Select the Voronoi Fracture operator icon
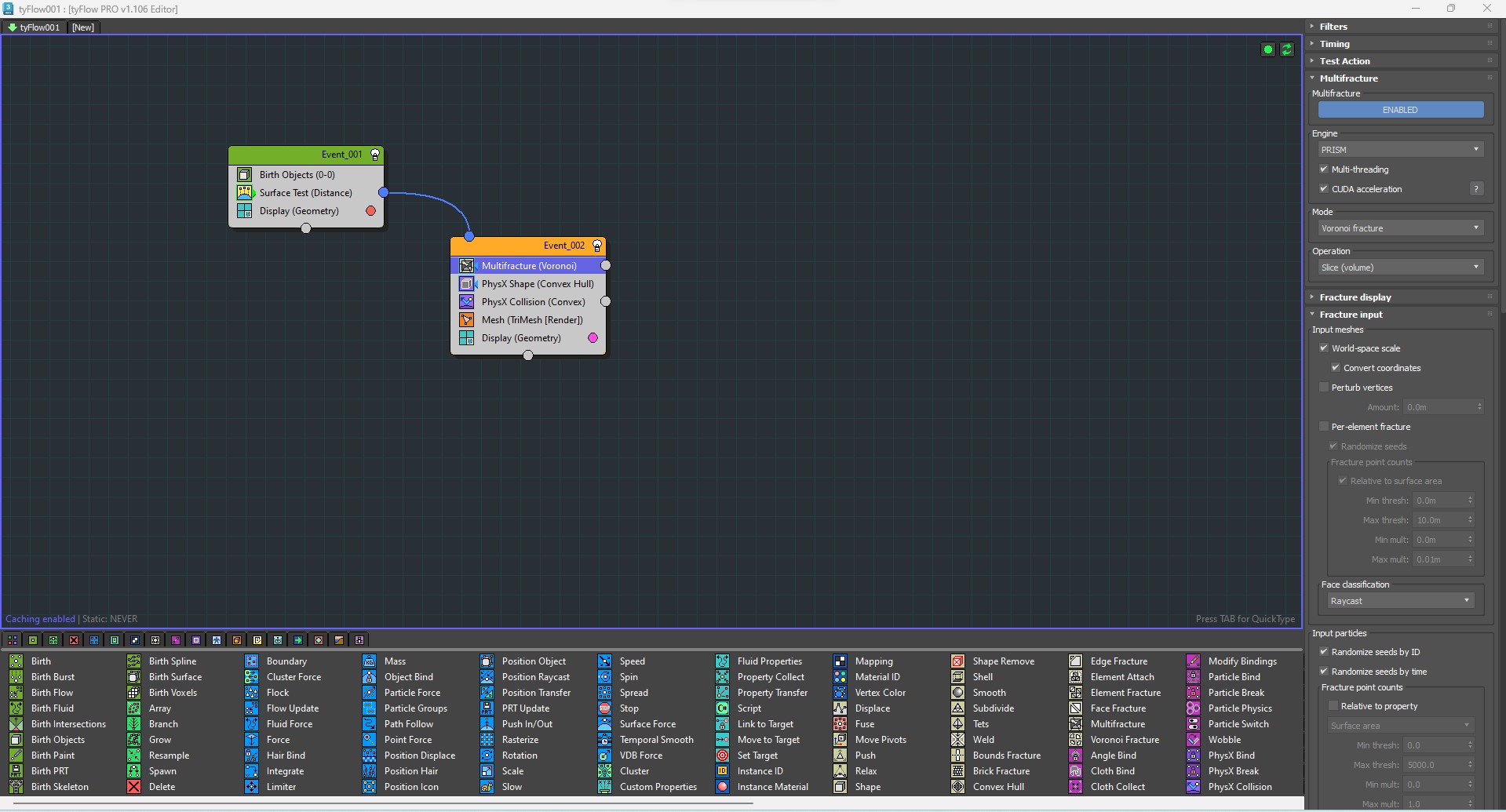This screenshot has width=1506, height=812. point(1075,740)
